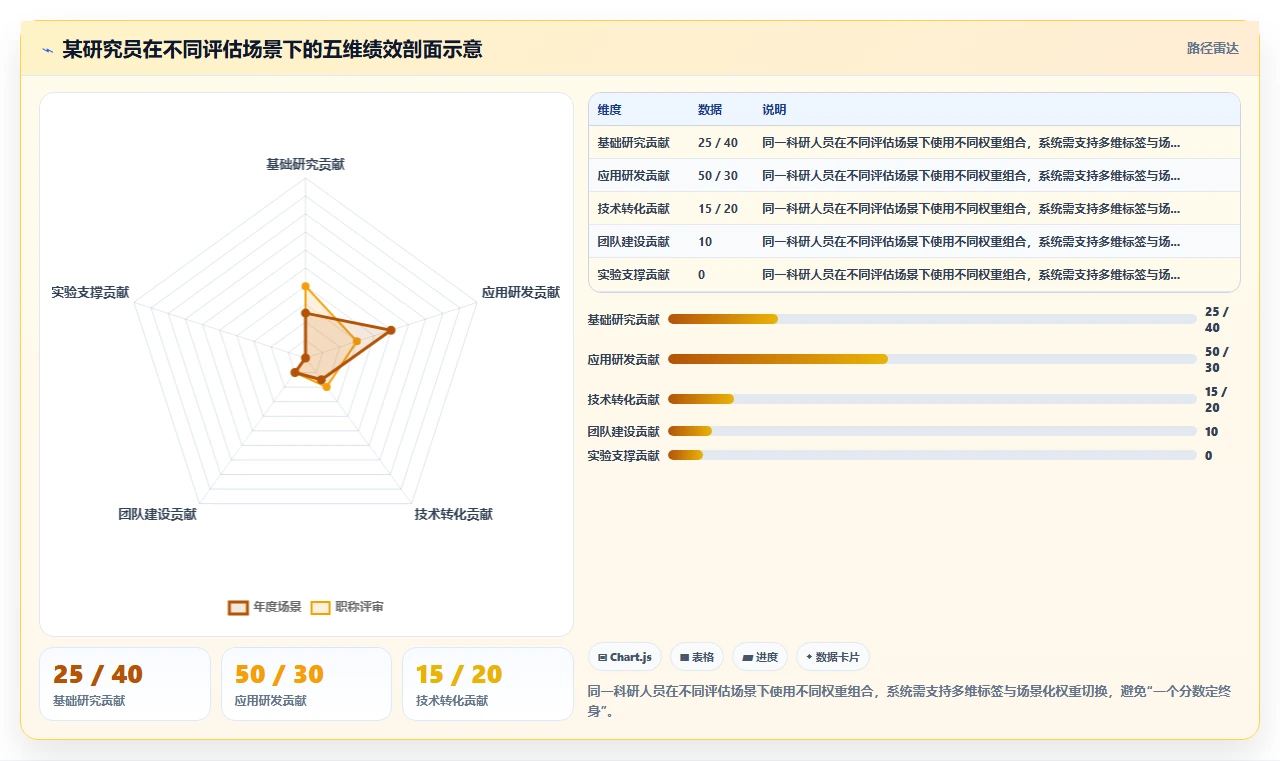
Task: Select the 团队建设贡献 table row name
Action: pyautogui.click(x=633, y=242)
